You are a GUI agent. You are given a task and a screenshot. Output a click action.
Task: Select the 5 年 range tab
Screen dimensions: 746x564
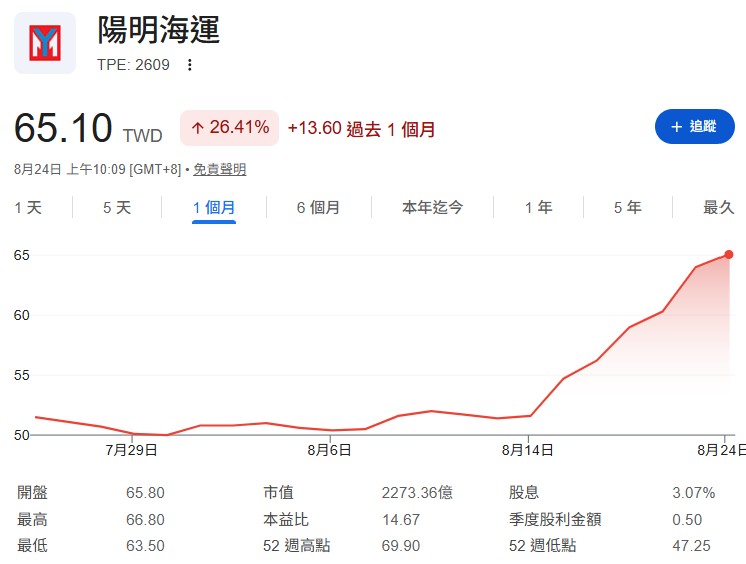click(x=628, y=208)
